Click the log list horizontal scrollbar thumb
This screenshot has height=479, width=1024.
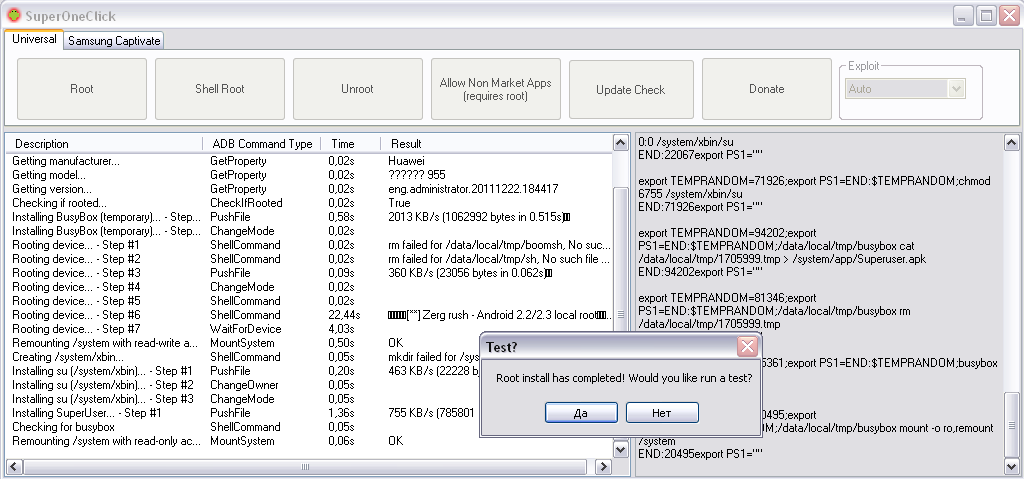[x=304, y=467]
